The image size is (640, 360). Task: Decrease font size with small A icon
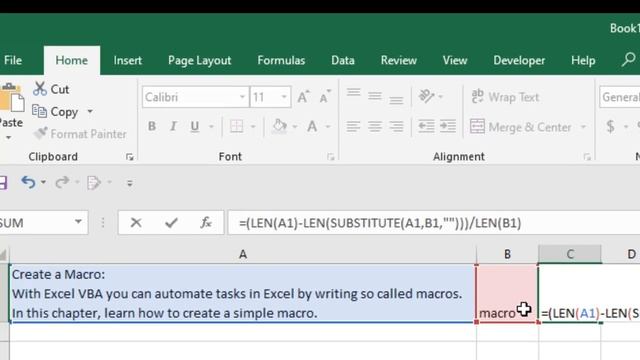(x=325, y=97)
